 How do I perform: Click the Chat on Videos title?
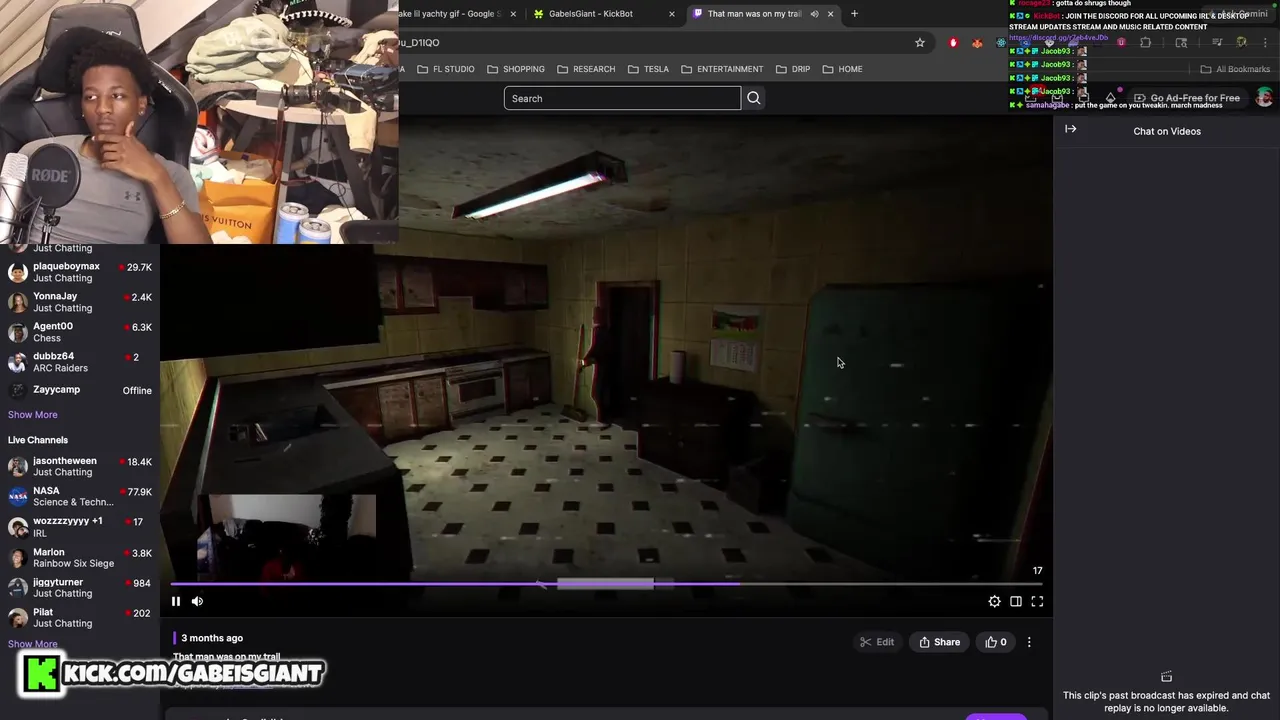point(1167,131)
